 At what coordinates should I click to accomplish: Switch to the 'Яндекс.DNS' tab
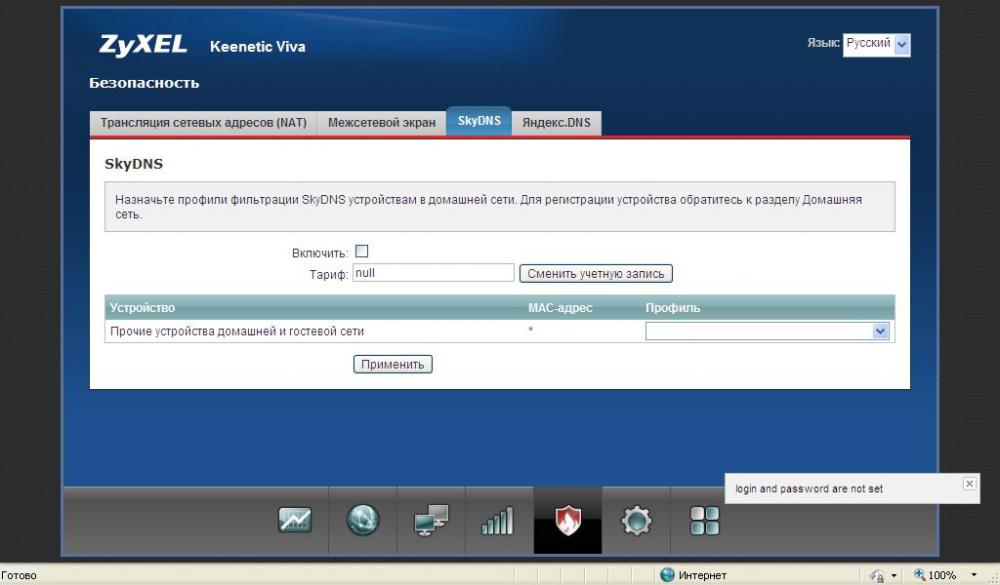pyautogui.click(x=556, y=122)
